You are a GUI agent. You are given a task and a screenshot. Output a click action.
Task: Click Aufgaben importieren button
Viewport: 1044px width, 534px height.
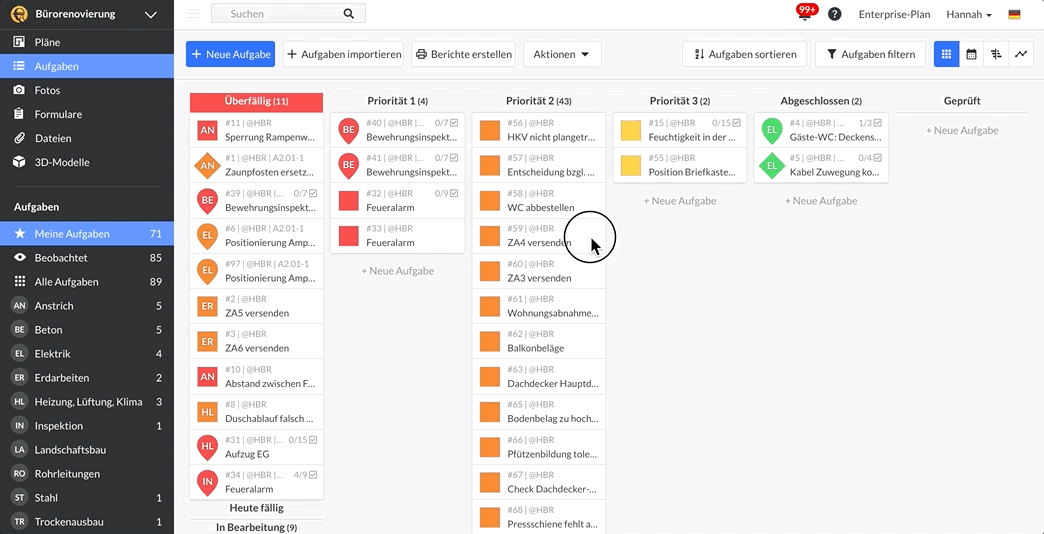point(345,54)
